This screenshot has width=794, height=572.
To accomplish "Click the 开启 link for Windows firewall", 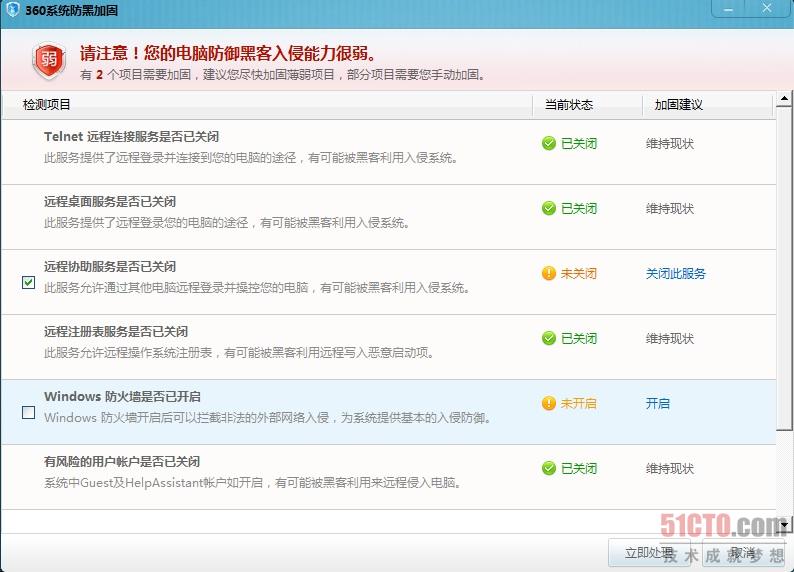I will (658, 403).
